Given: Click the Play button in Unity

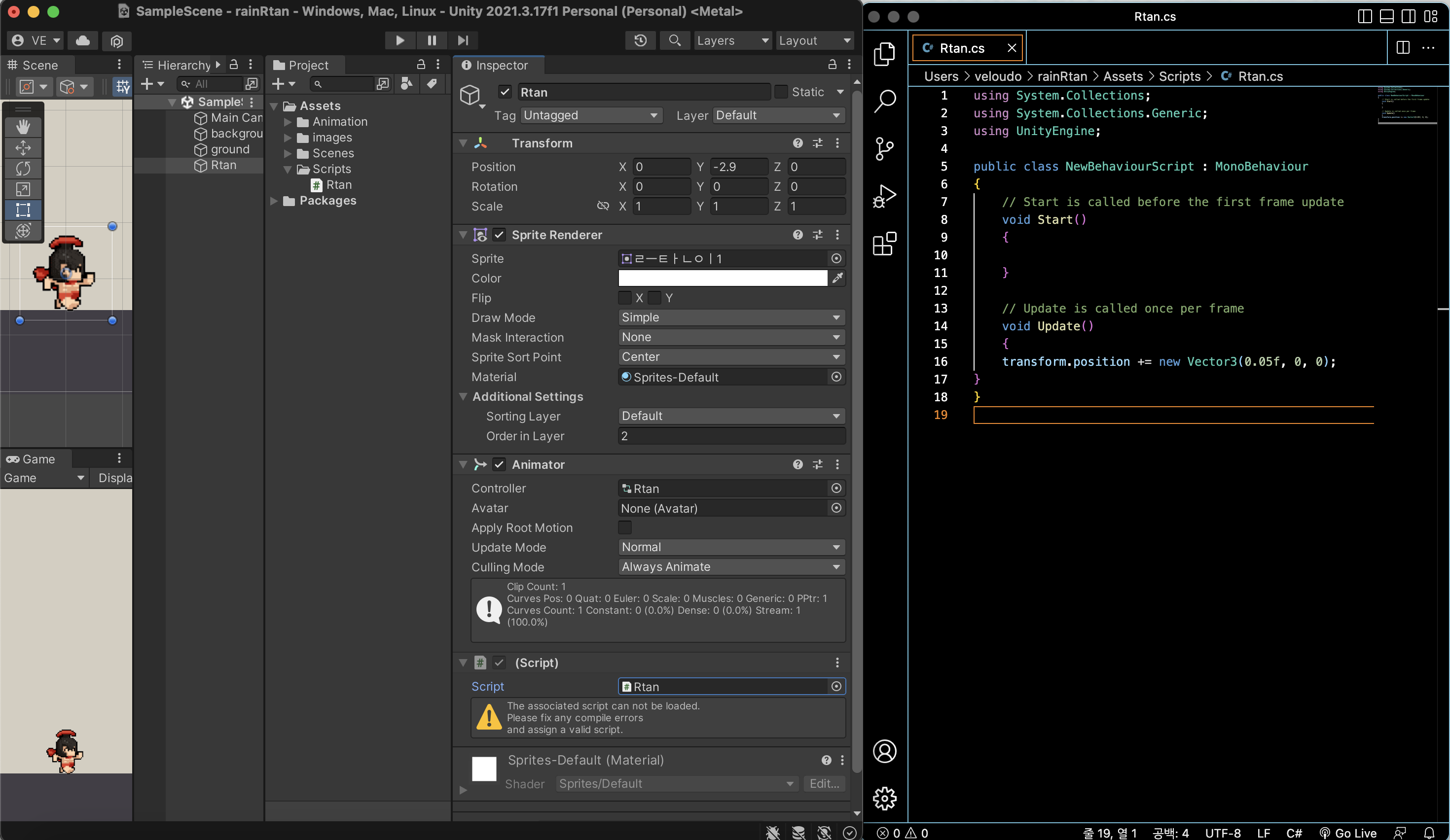Looking at the screenshot, I should tap(400, 40).
